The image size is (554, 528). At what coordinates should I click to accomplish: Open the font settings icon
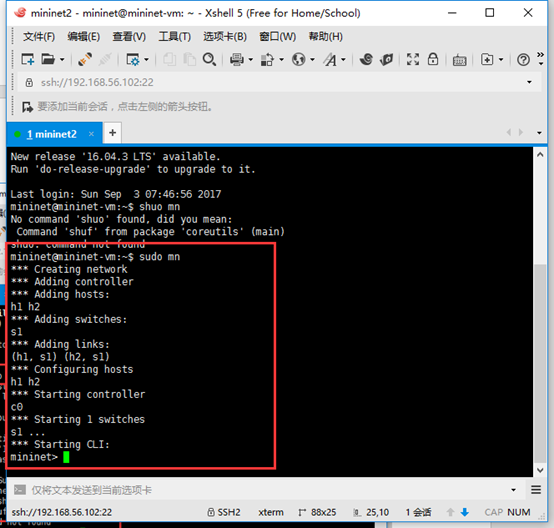[x=330, y=59]
